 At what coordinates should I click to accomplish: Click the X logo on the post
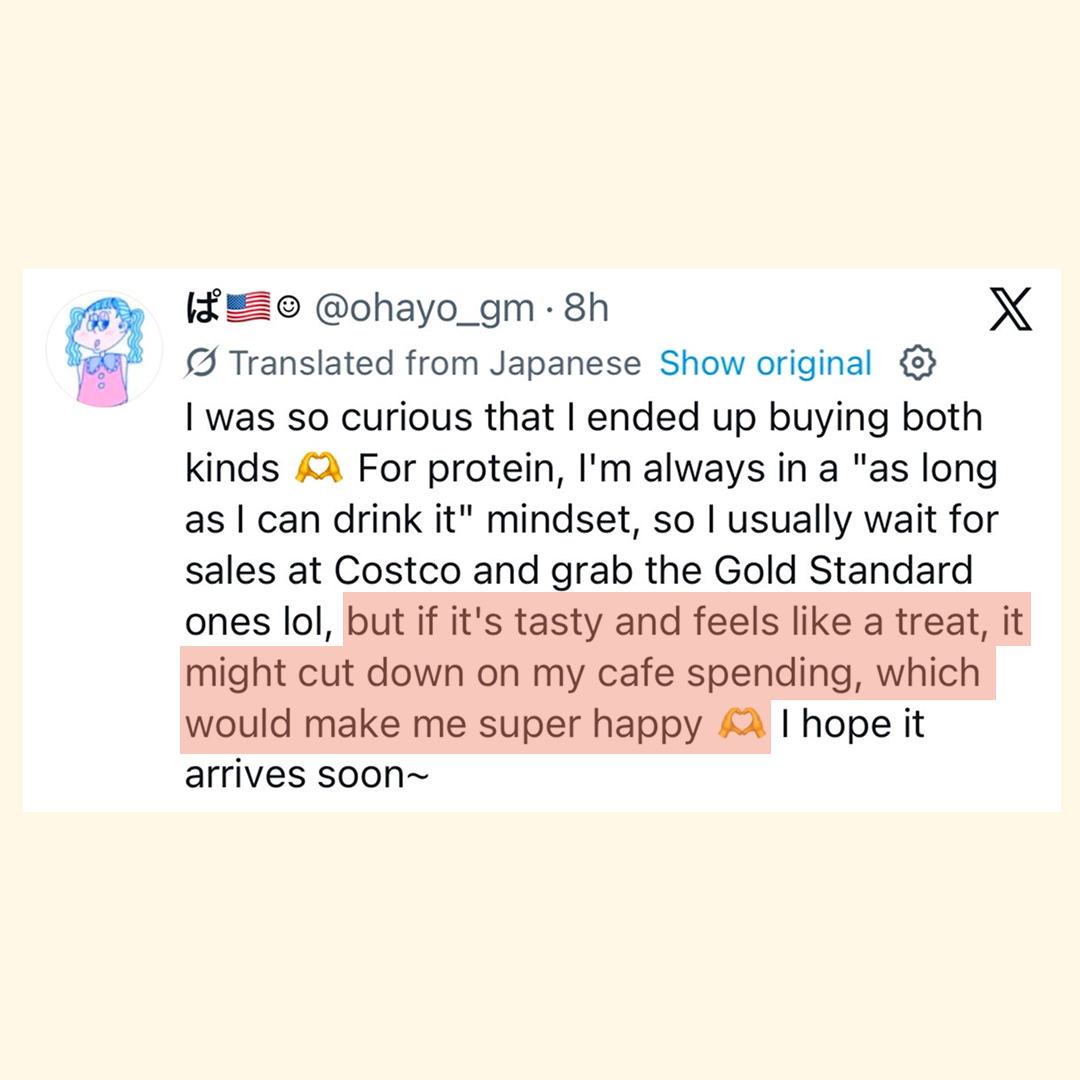1010,309
